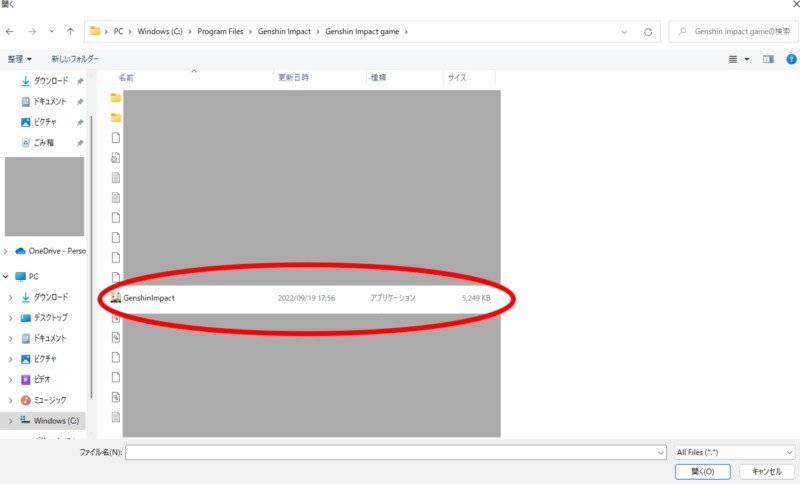The width and height of the screenshot is (800, 484).
Task: Open the 整理 organize menu
Action: tap(19, 59)
